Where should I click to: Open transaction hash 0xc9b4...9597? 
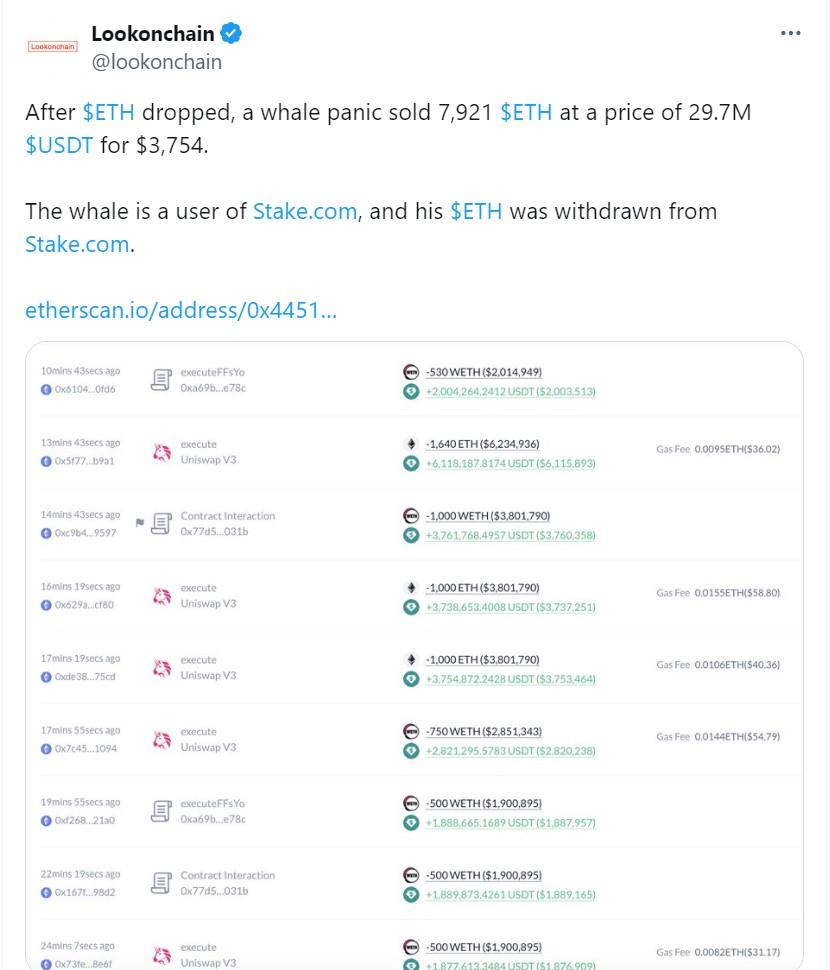click(85, 533)
